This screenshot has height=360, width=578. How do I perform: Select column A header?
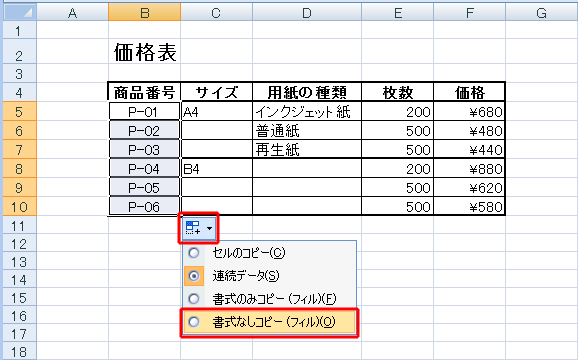[x=73, y=13]
